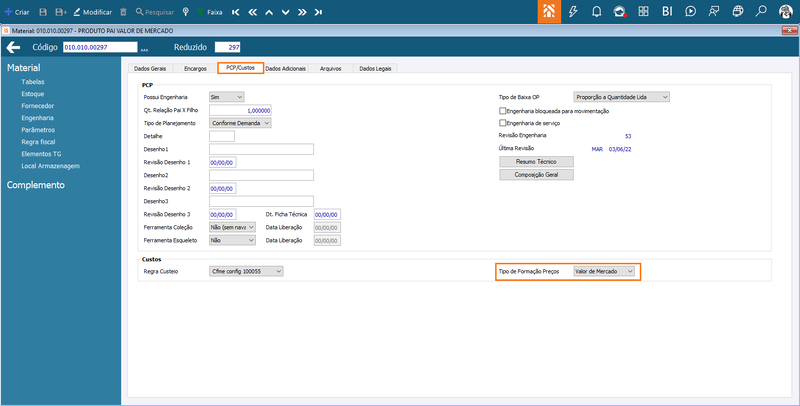The image size is (800, 406).
Task: Switch to the Dados Gerais tab
Action: tap(150, 68)
